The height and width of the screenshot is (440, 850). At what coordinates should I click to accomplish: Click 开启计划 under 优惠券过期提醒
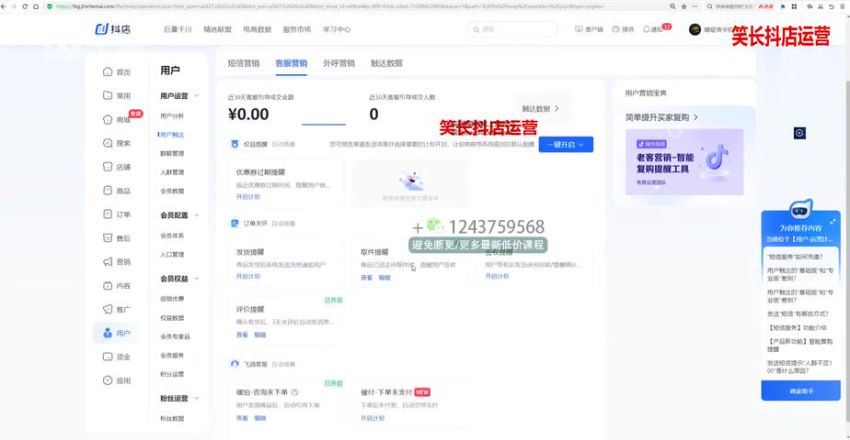tap(248, 197)
